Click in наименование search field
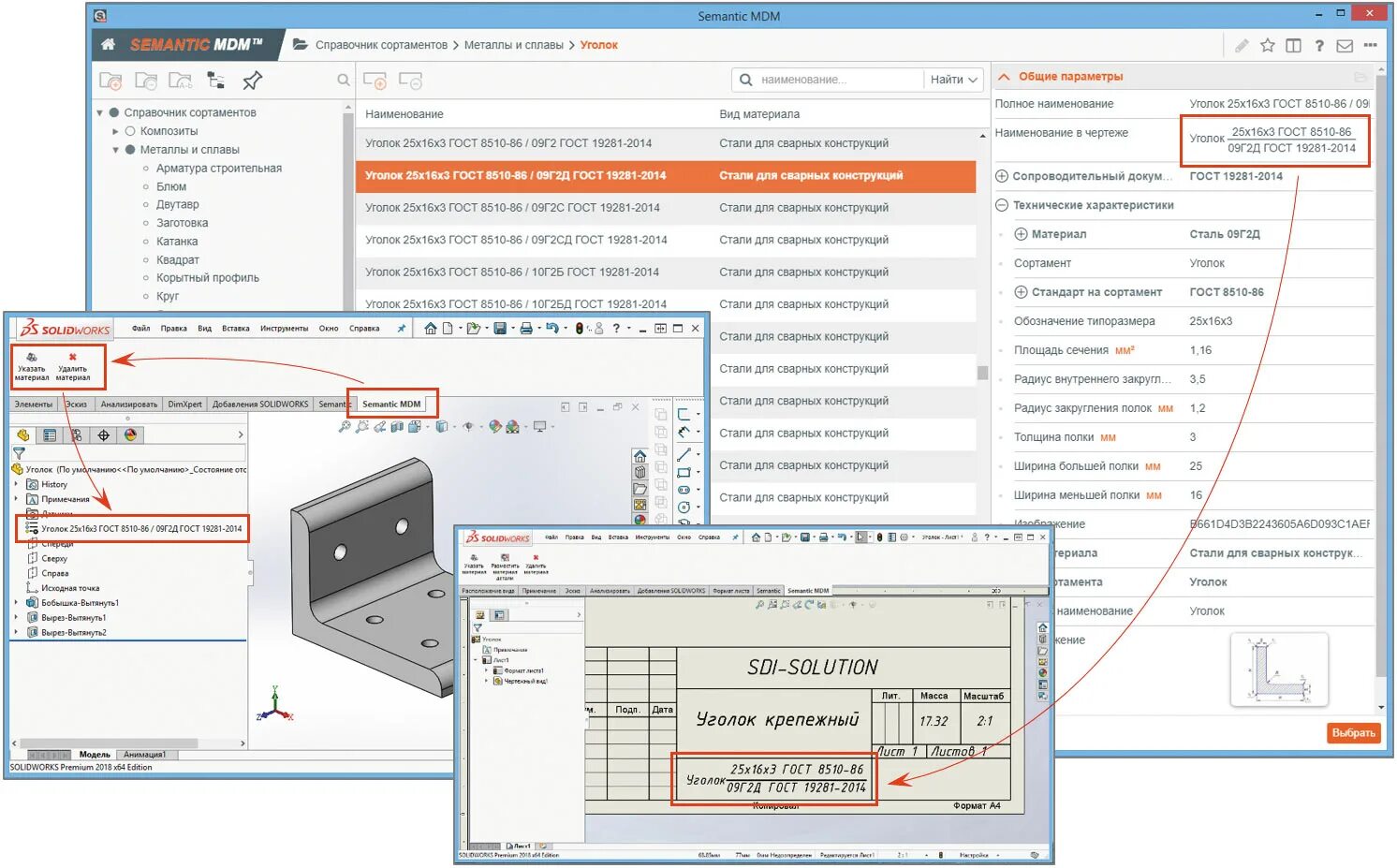This screenshot has width=1397, height=868. pos(838,80)
